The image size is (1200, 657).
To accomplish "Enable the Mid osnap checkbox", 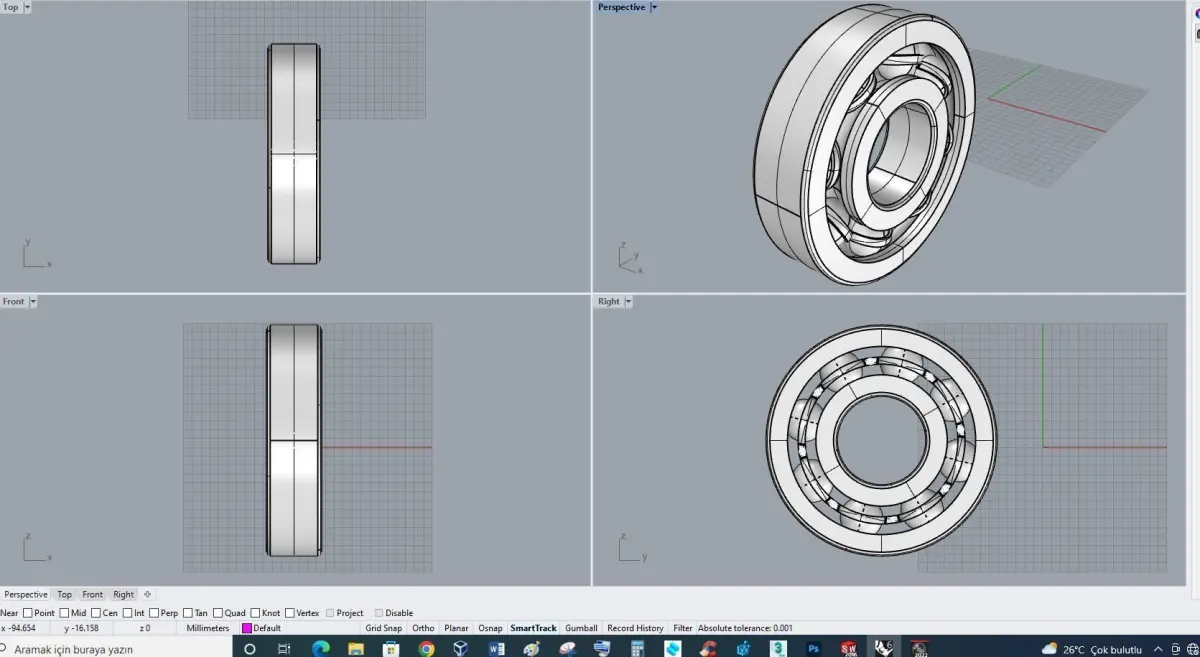I will pos(64,613).
